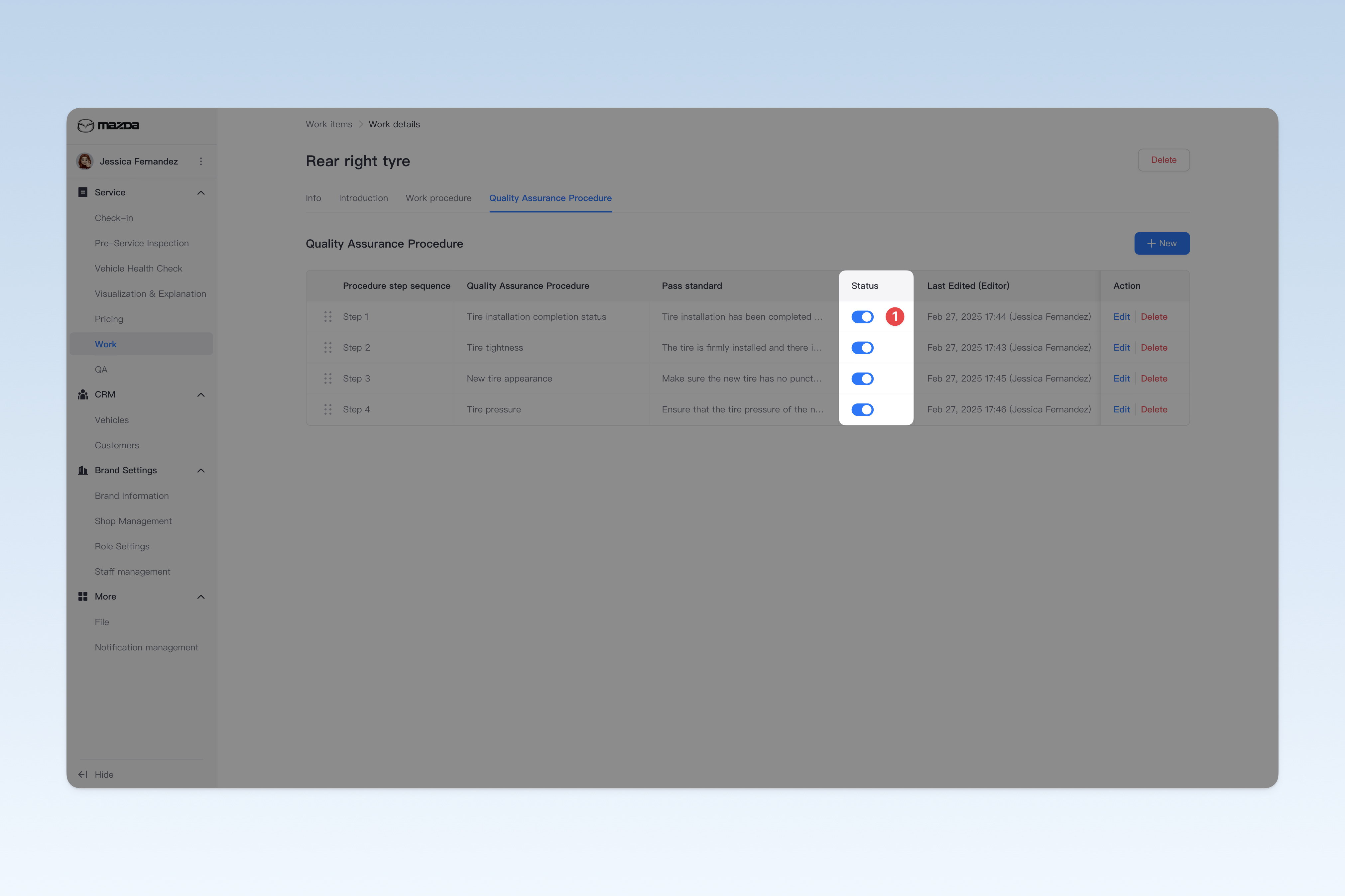This screenshot has width=1345, height=896.
Task: Click the CRM people icon
Action: pos(83,394)
